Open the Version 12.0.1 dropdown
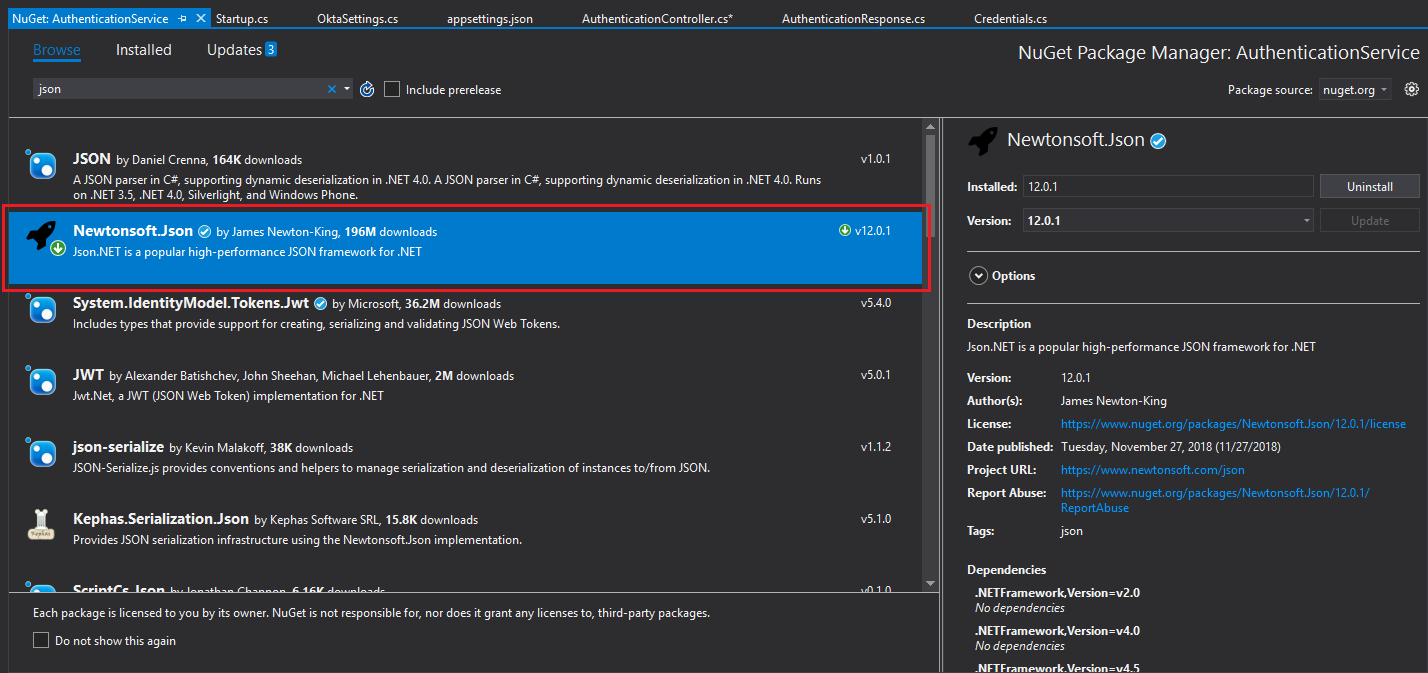Image resolution: width=1428 pixels, height=673 pixels. click(1168, 221)
